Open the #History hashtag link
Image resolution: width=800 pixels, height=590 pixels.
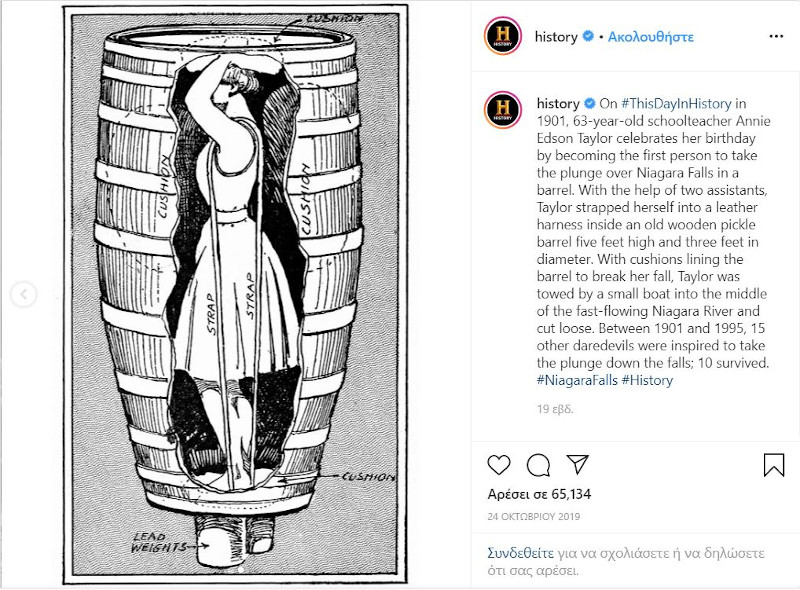pos(647,380)
